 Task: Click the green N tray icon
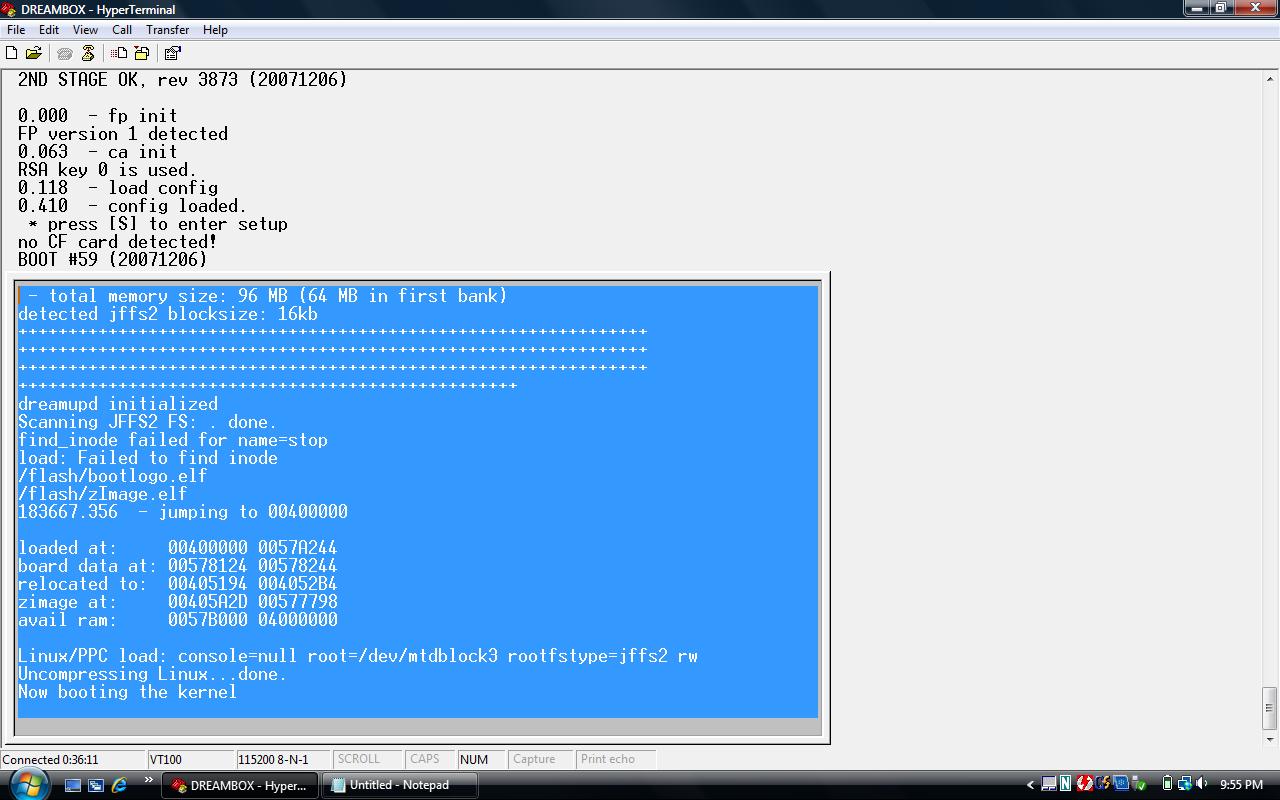tap(1066, 784)
